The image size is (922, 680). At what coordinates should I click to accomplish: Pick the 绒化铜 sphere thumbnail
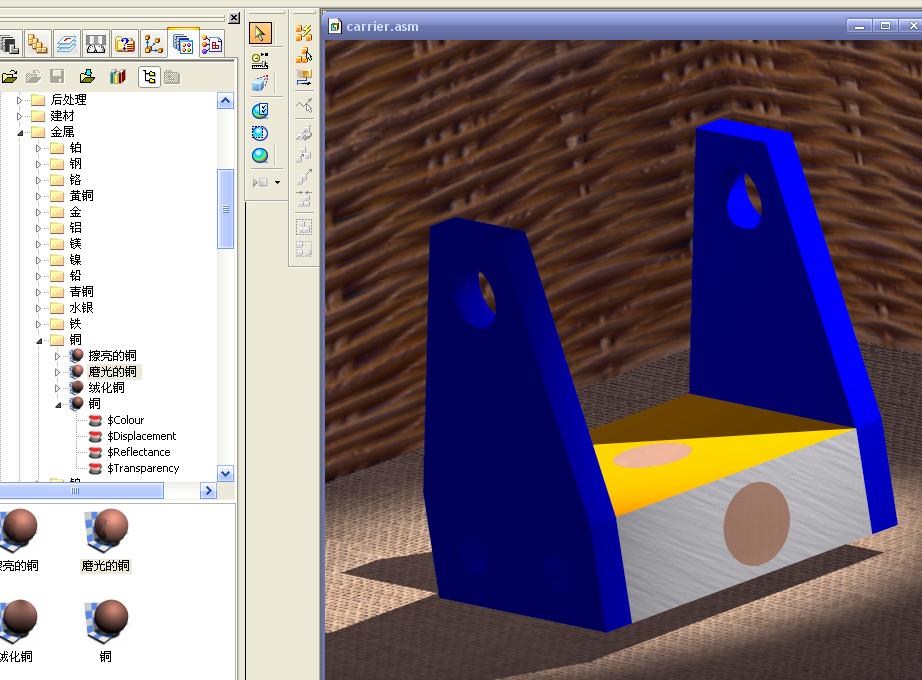tap(19, 620)
